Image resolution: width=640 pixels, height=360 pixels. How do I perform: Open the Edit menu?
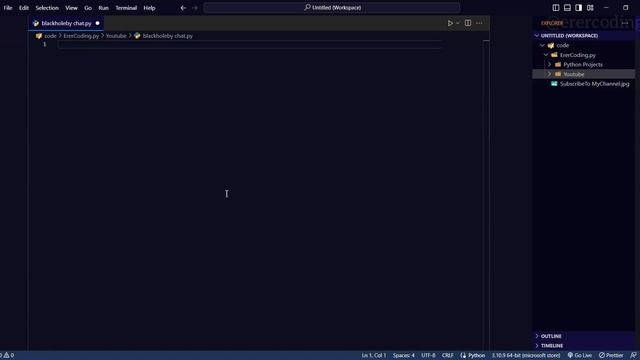(x=24, y=8)
